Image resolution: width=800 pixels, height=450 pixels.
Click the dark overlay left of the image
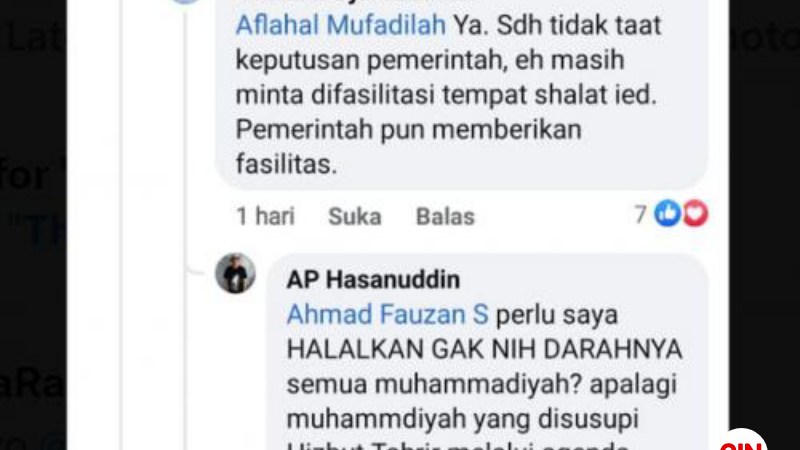tap(33, 225)
